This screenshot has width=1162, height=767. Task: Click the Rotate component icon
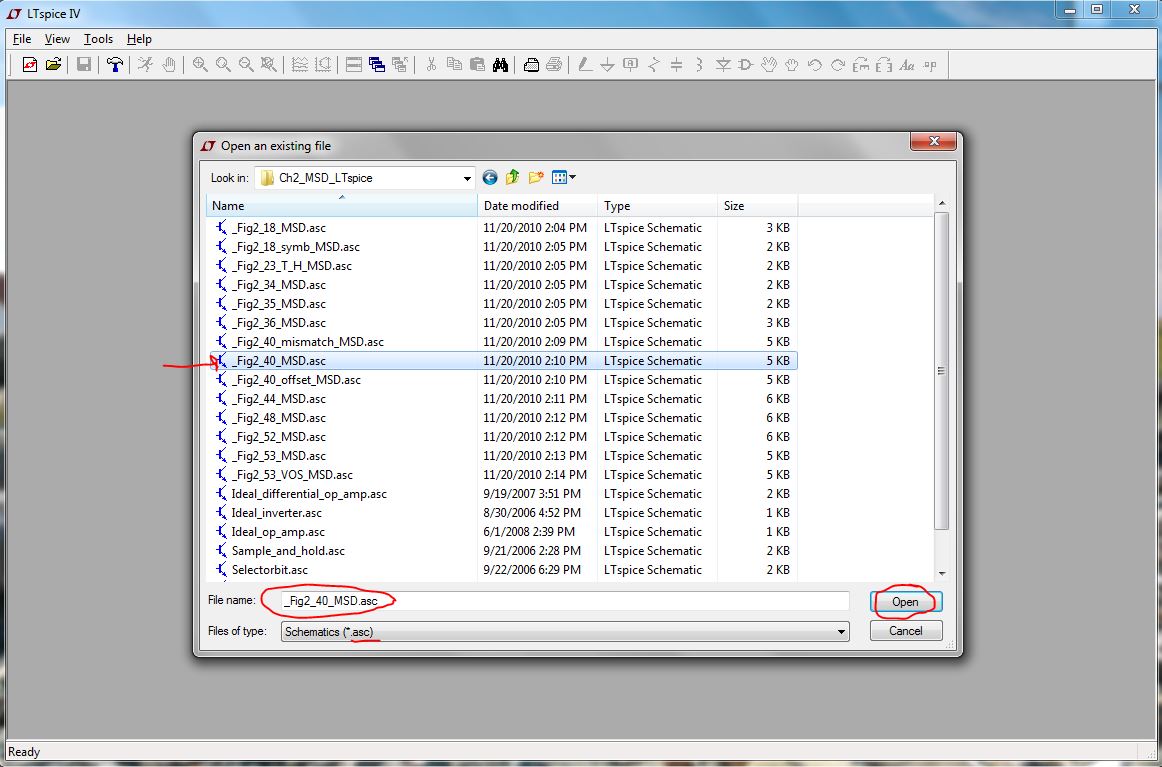pos(860,65)
